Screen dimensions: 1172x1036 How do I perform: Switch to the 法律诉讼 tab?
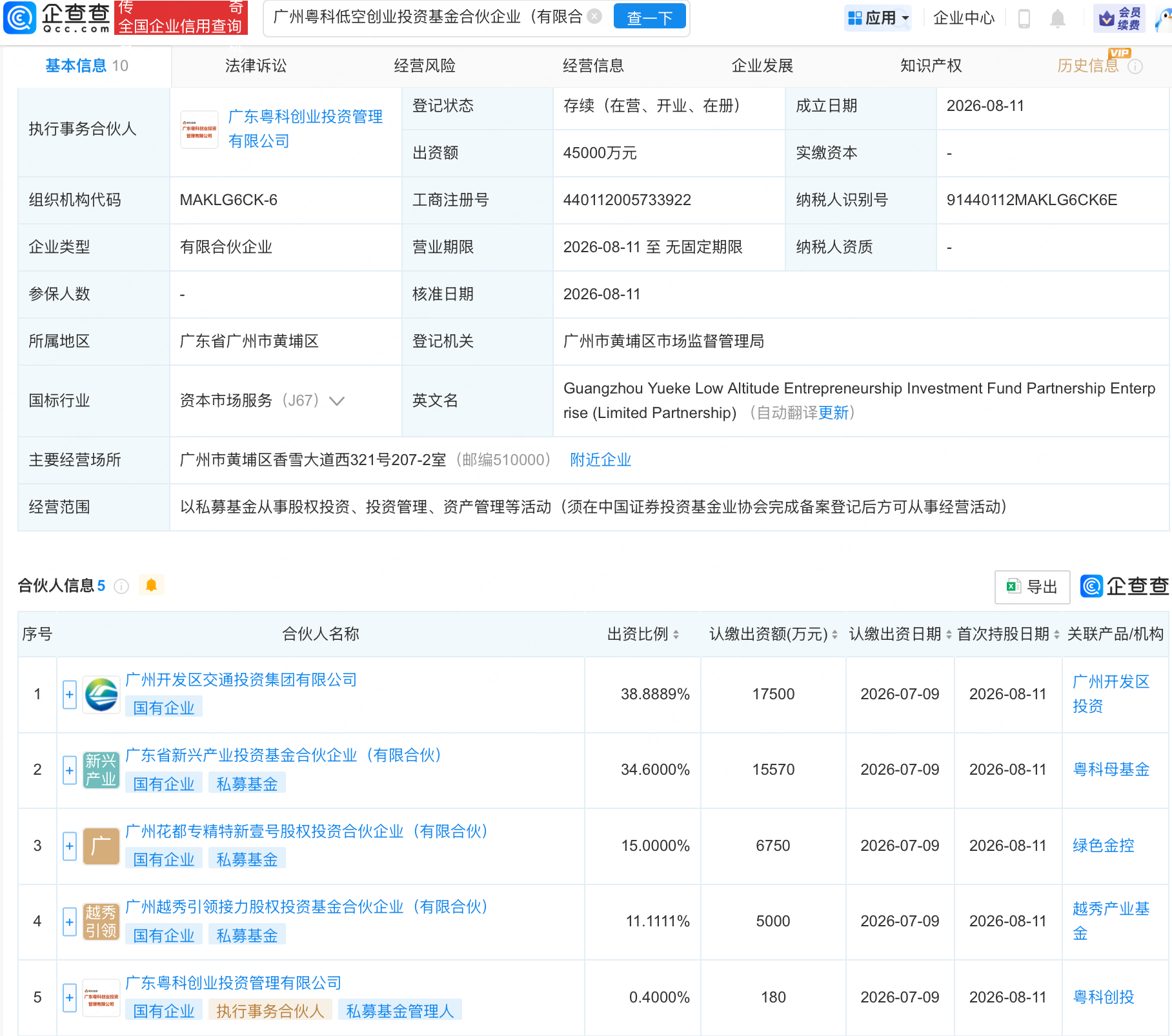[256, 66]
